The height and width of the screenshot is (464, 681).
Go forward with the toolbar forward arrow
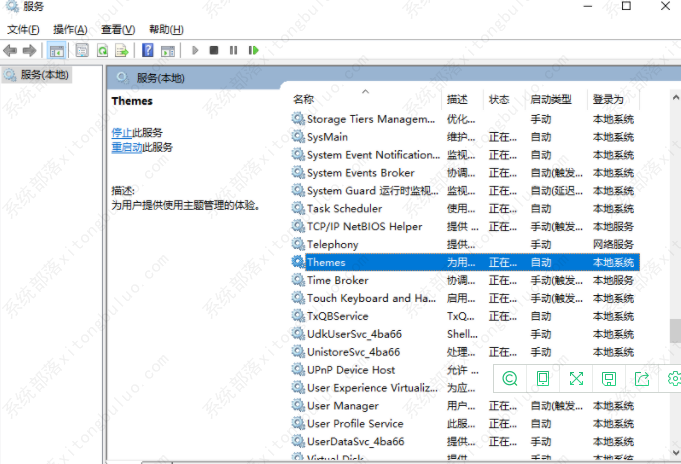[29, 51]
